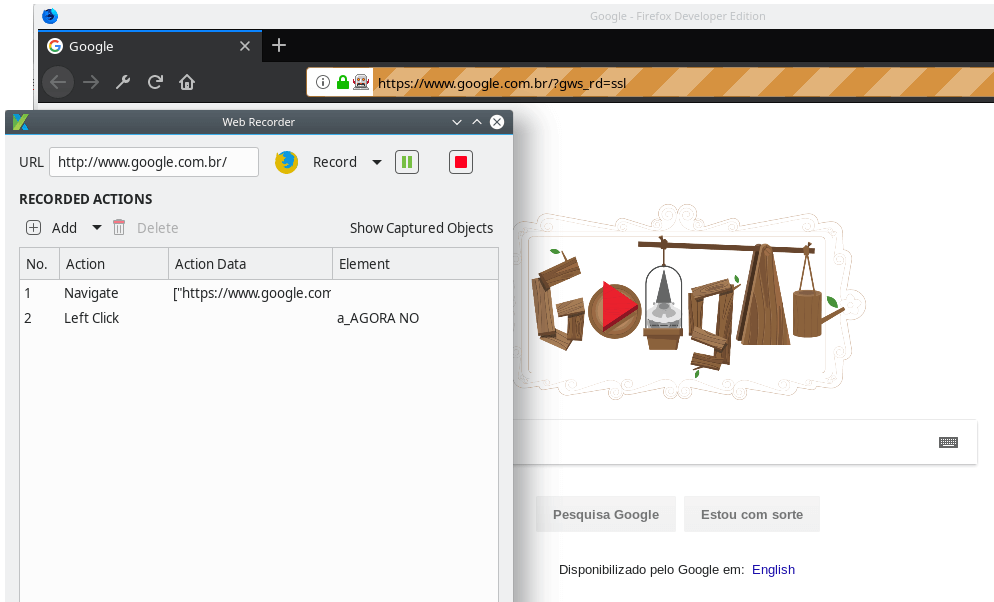The height and width of the screenshot is (602, 994).
Task: Open the on-screen keyboard in Google search
Action: coord(948,442)
